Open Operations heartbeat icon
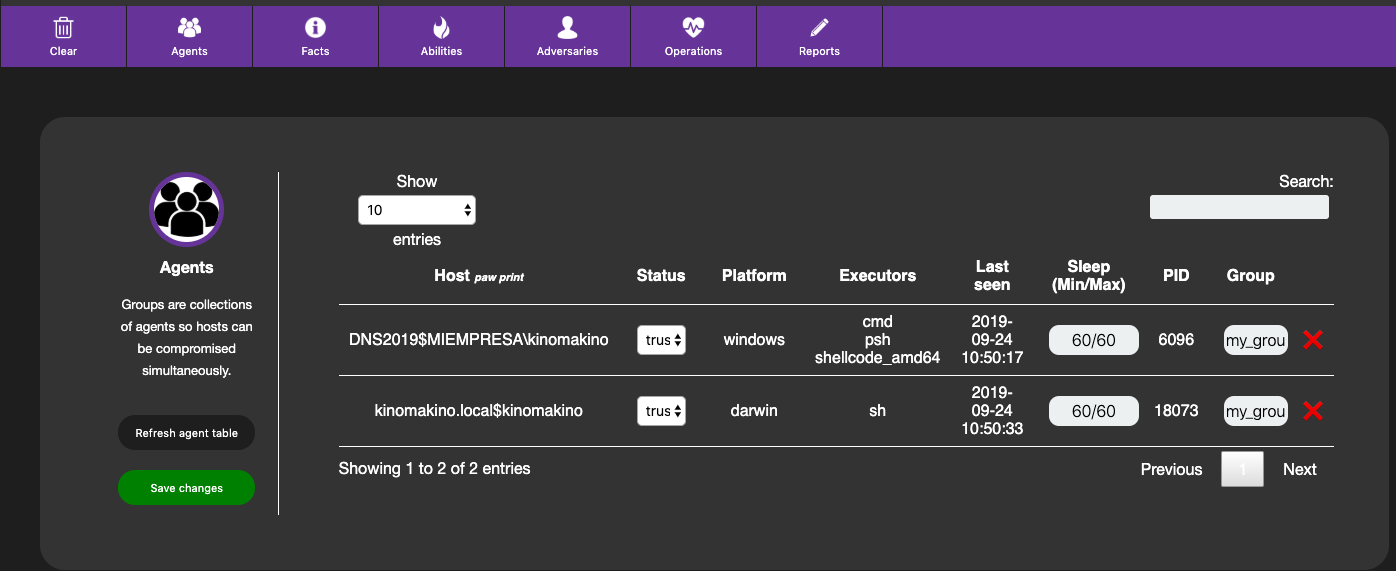The height and width of the screenshot is (571, 1396). [693, 28]
